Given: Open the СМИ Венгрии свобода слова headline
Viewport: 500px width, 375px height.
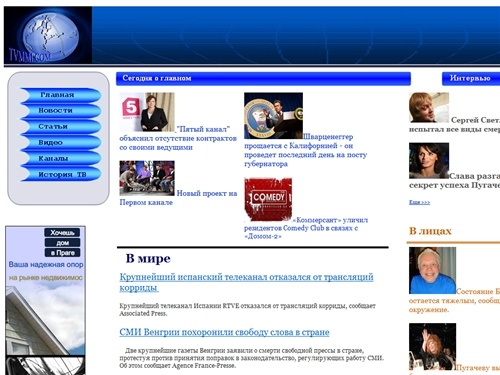Looking at the screenshot, I should (x=224, y=332).
